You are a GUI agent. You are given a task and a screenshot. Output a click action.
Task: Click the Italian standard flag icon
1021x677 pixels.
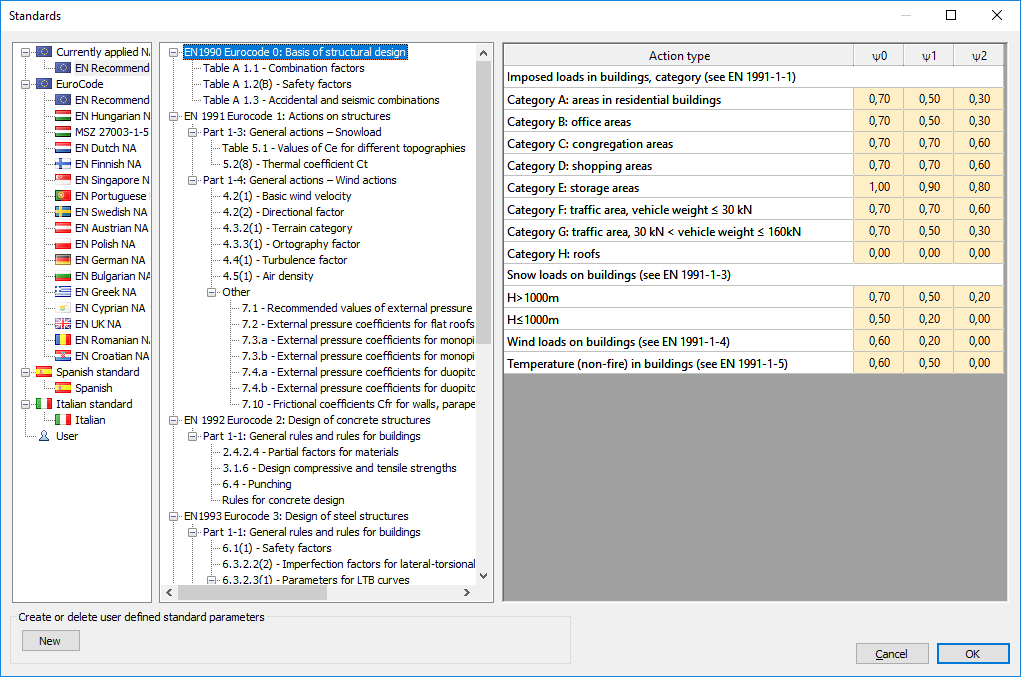pyautogui.click(x=44, y=404)
